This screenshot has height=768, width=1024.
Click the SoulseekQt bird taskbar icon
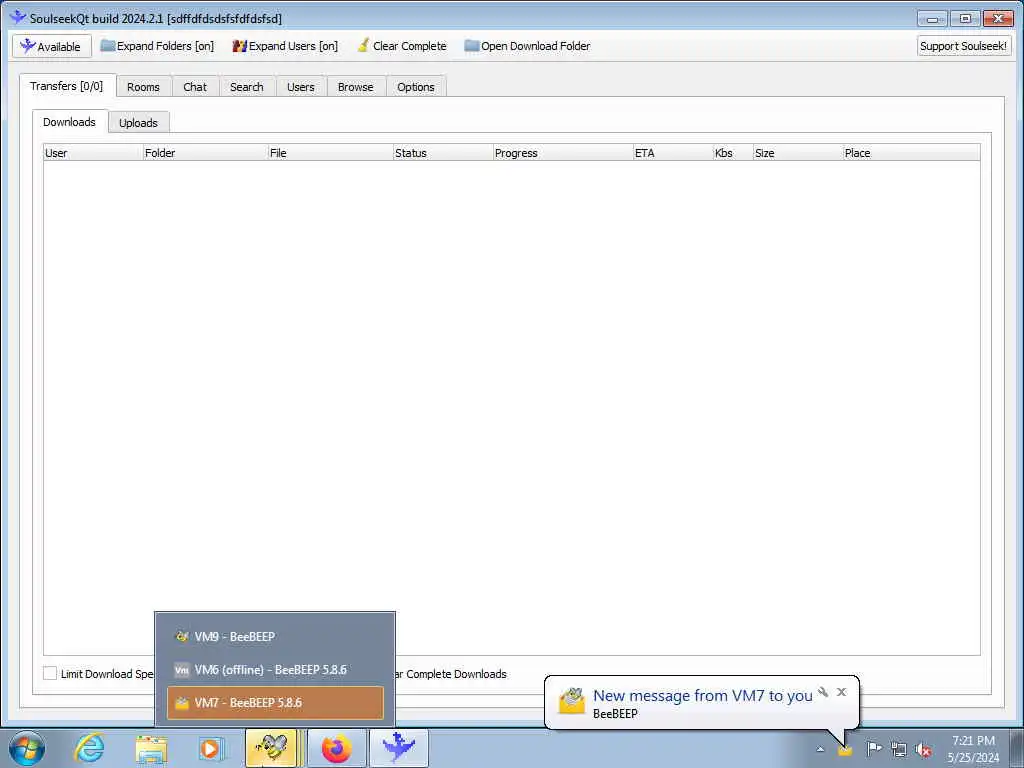[399, 748]
